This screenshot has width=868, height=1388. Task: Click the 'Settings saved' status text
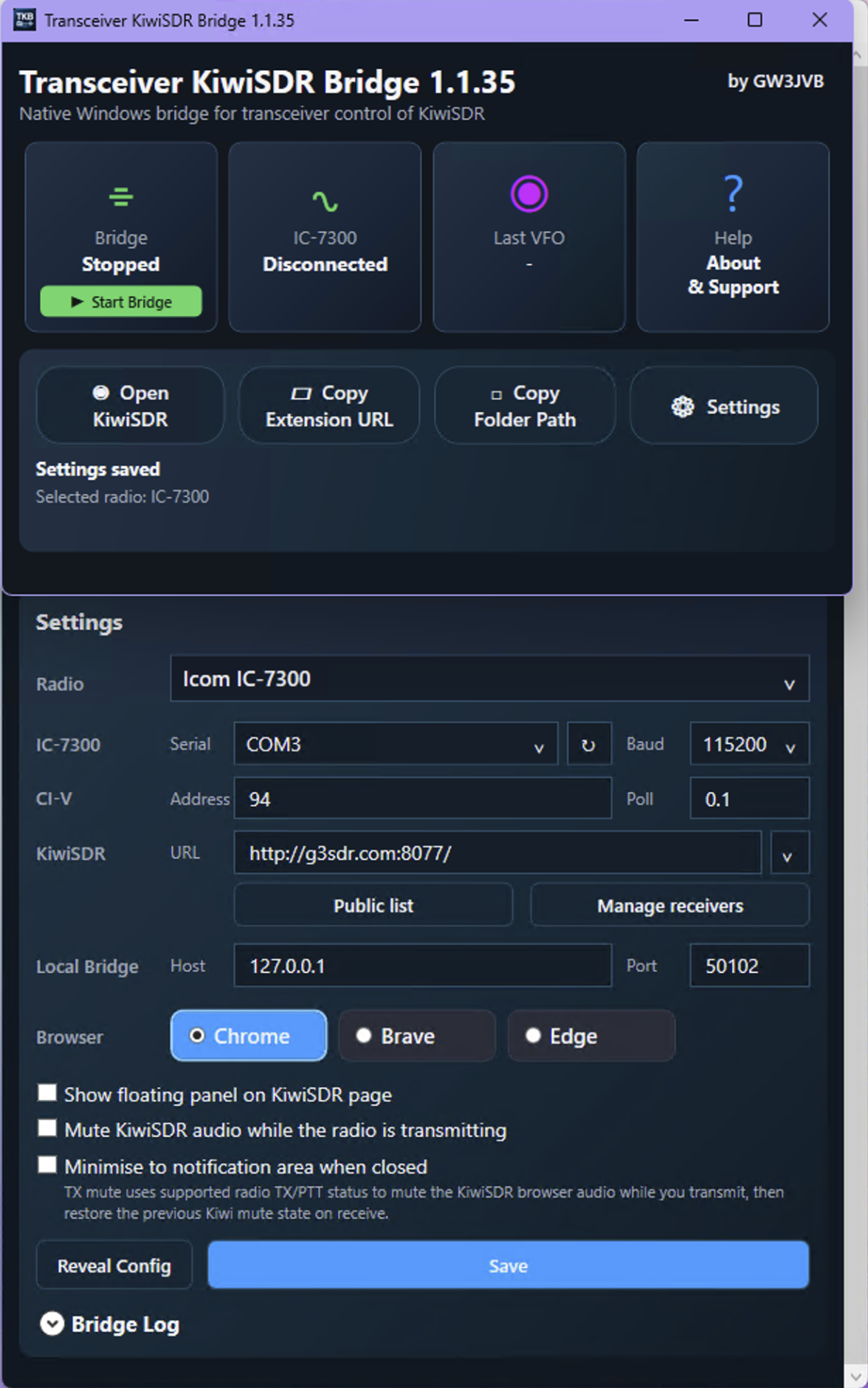(x=98, y=470)
